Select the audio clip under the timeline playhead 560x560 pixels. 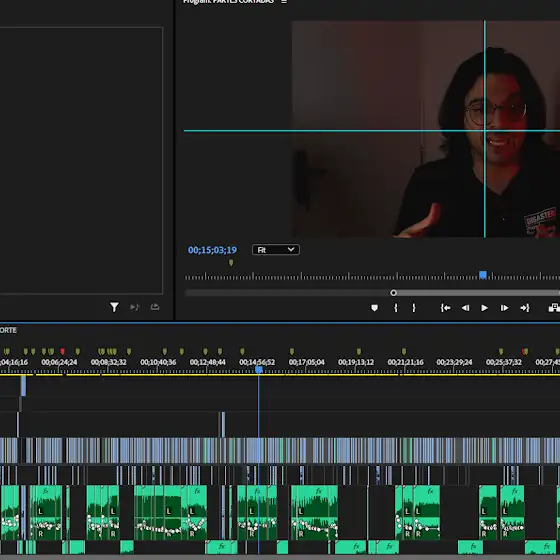[x=257, y=512]
